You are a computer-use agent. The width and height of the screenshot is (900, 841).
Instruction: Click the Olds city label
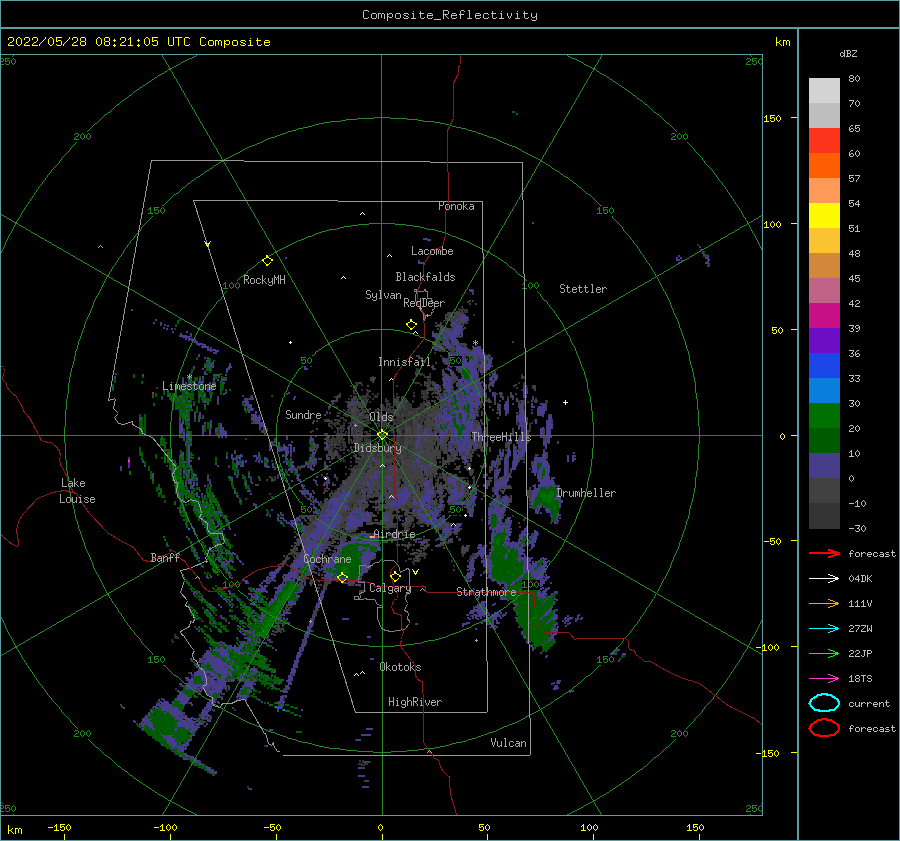click(381, 417)
